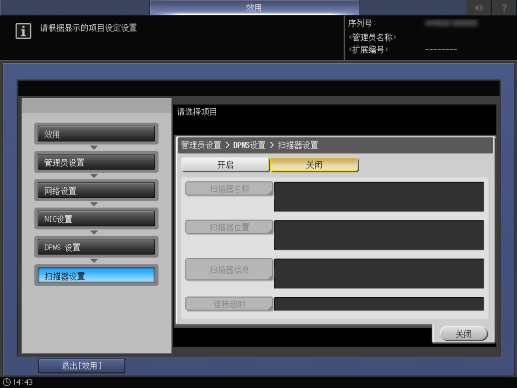Open 网络设置 in the left menu
Viewport: 517px width, 388px height.
click(96, 191)
